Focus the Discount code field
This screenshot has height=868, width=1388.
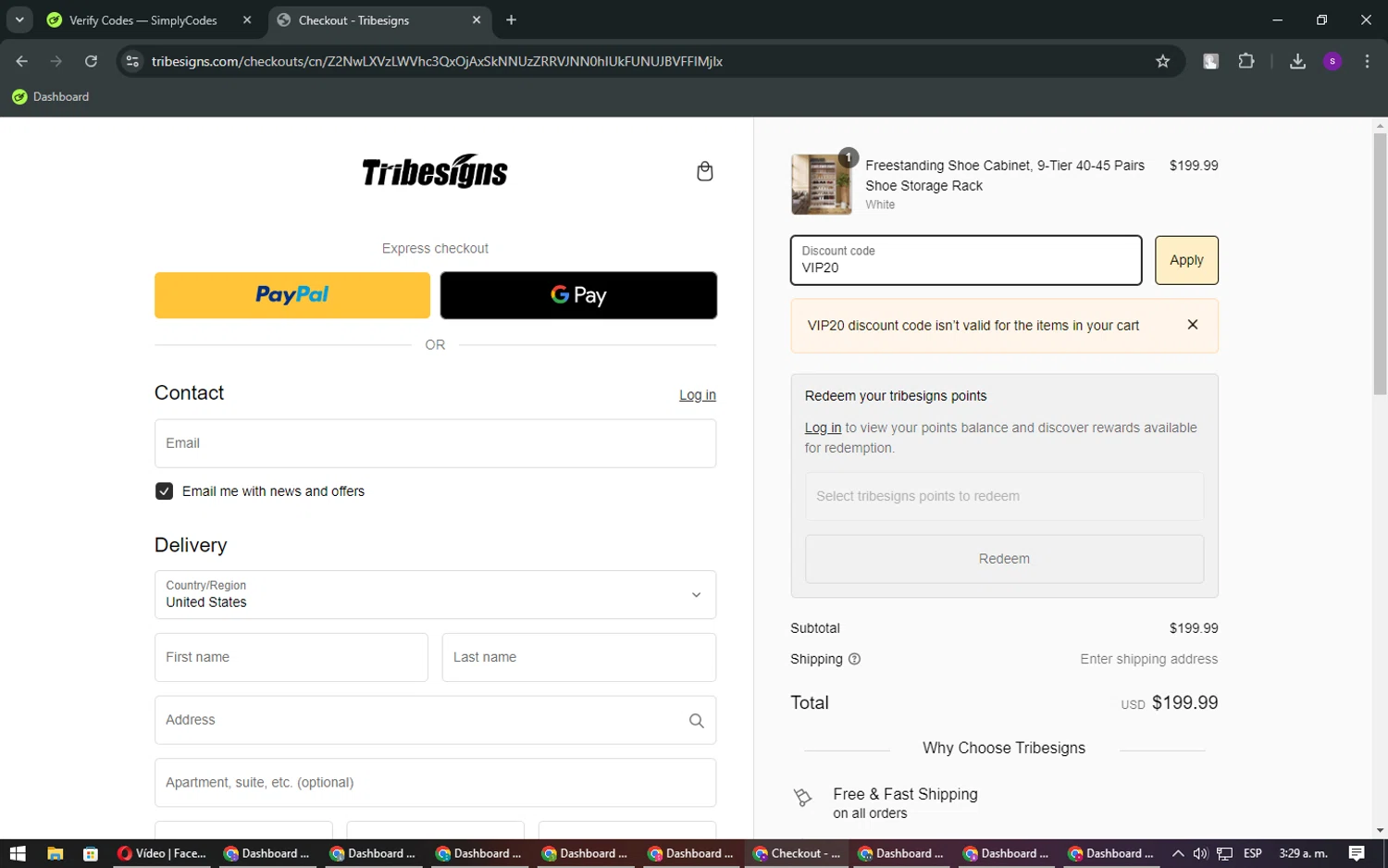(966, 260)
